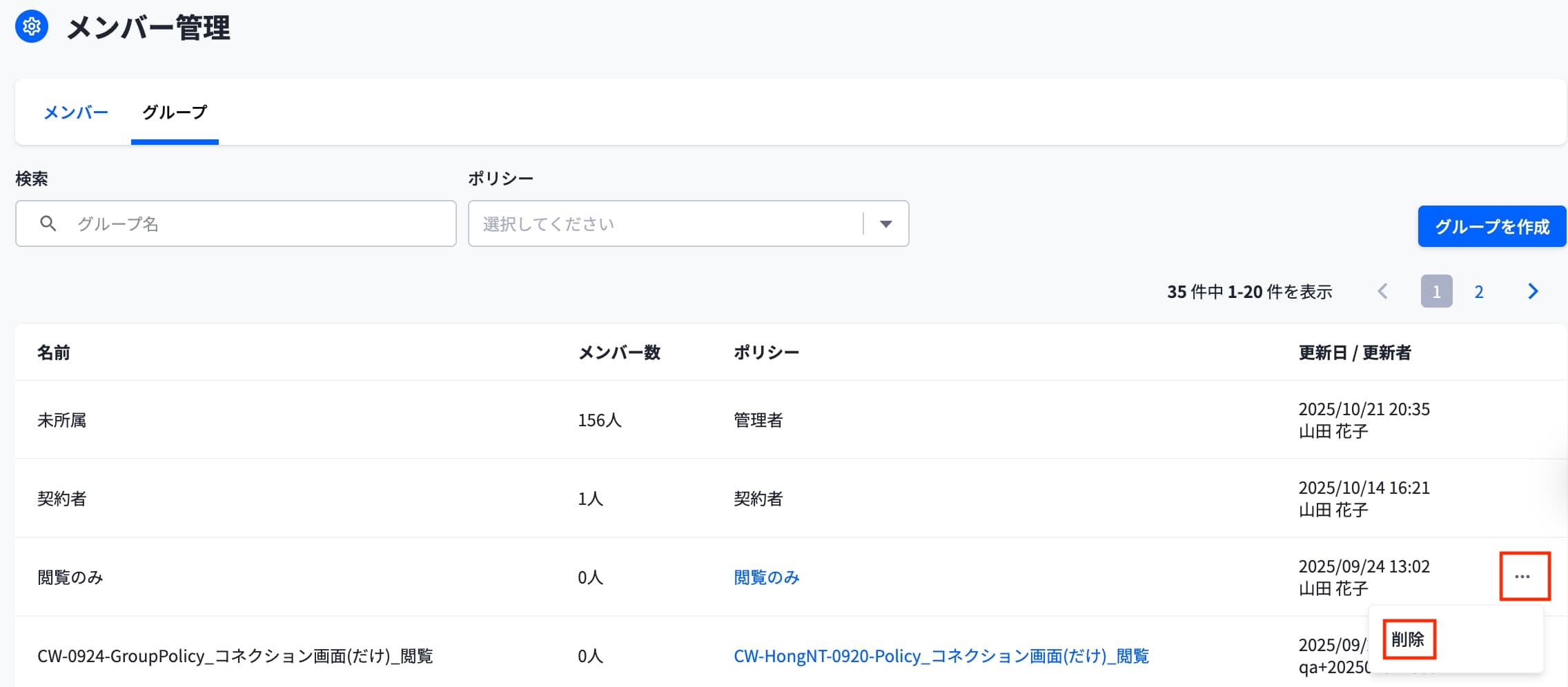Select current page 1 button
Viewport: 1568px width, 687px height.
(x=1437, y=291)
